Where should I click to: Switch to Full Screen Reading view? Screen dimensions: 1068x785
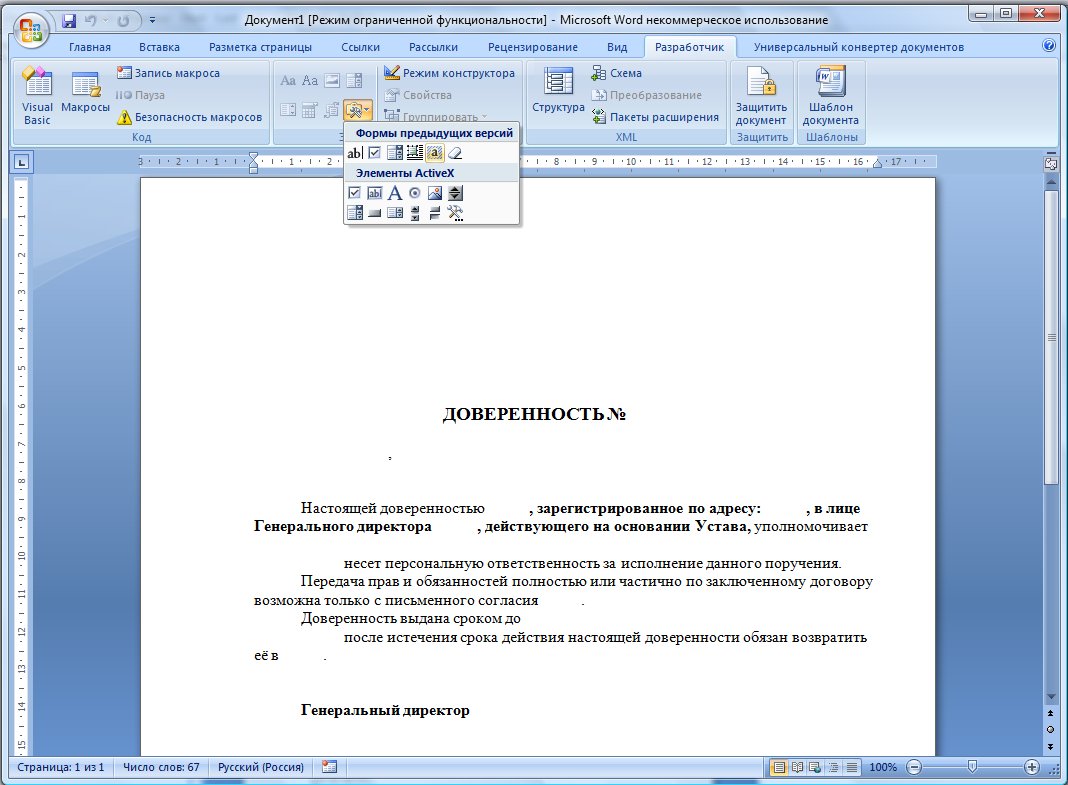click(x=797, y=767)
